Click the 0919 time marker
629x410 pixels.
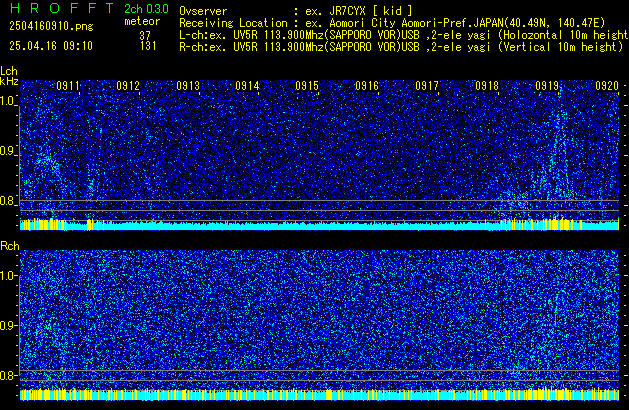point(547,86)
